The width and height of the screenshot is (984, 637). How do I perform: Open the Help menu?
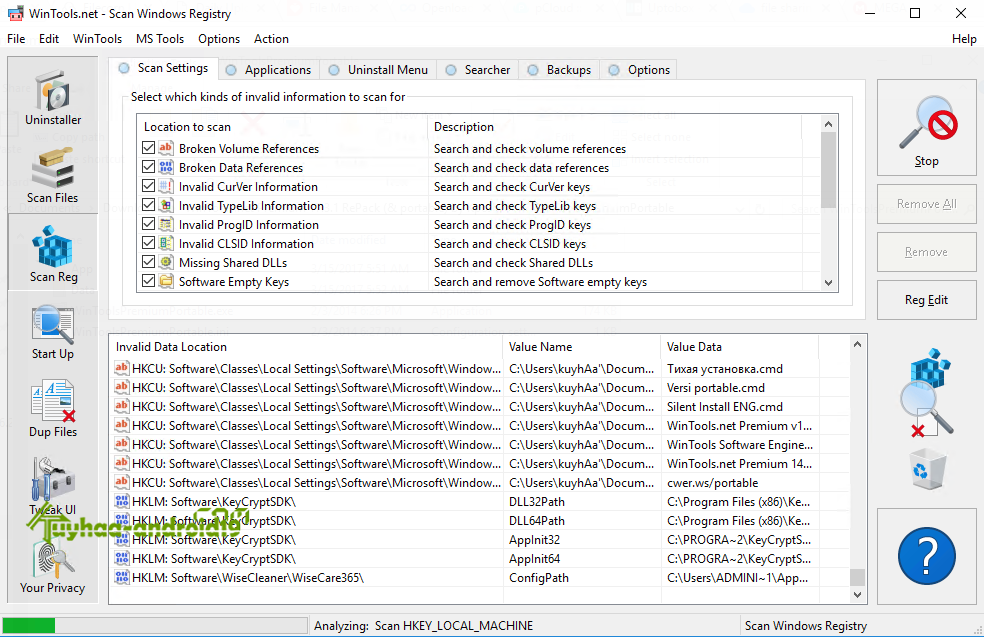(x=964, y=39)
